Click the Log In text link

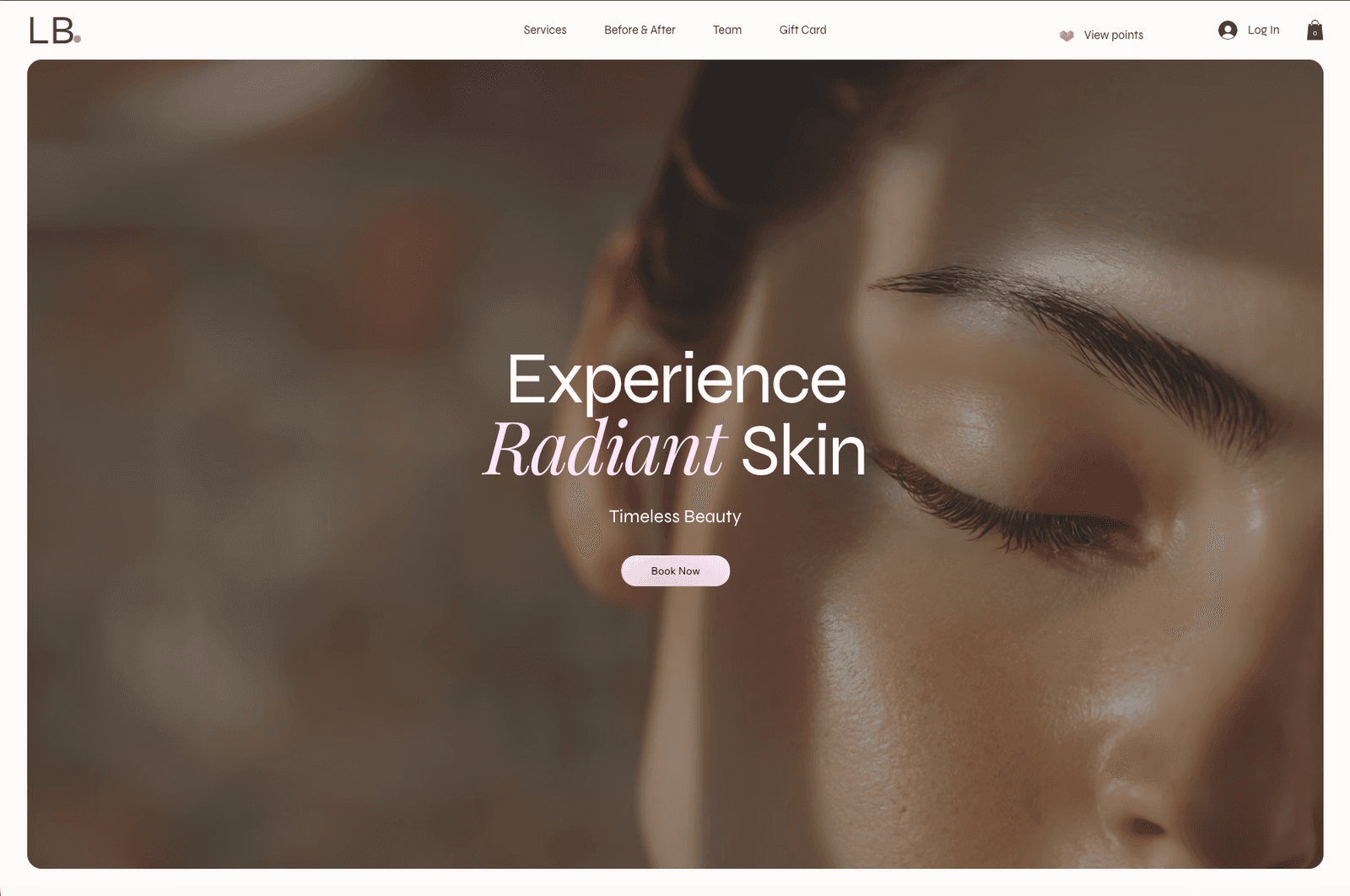coord(1263,30)
